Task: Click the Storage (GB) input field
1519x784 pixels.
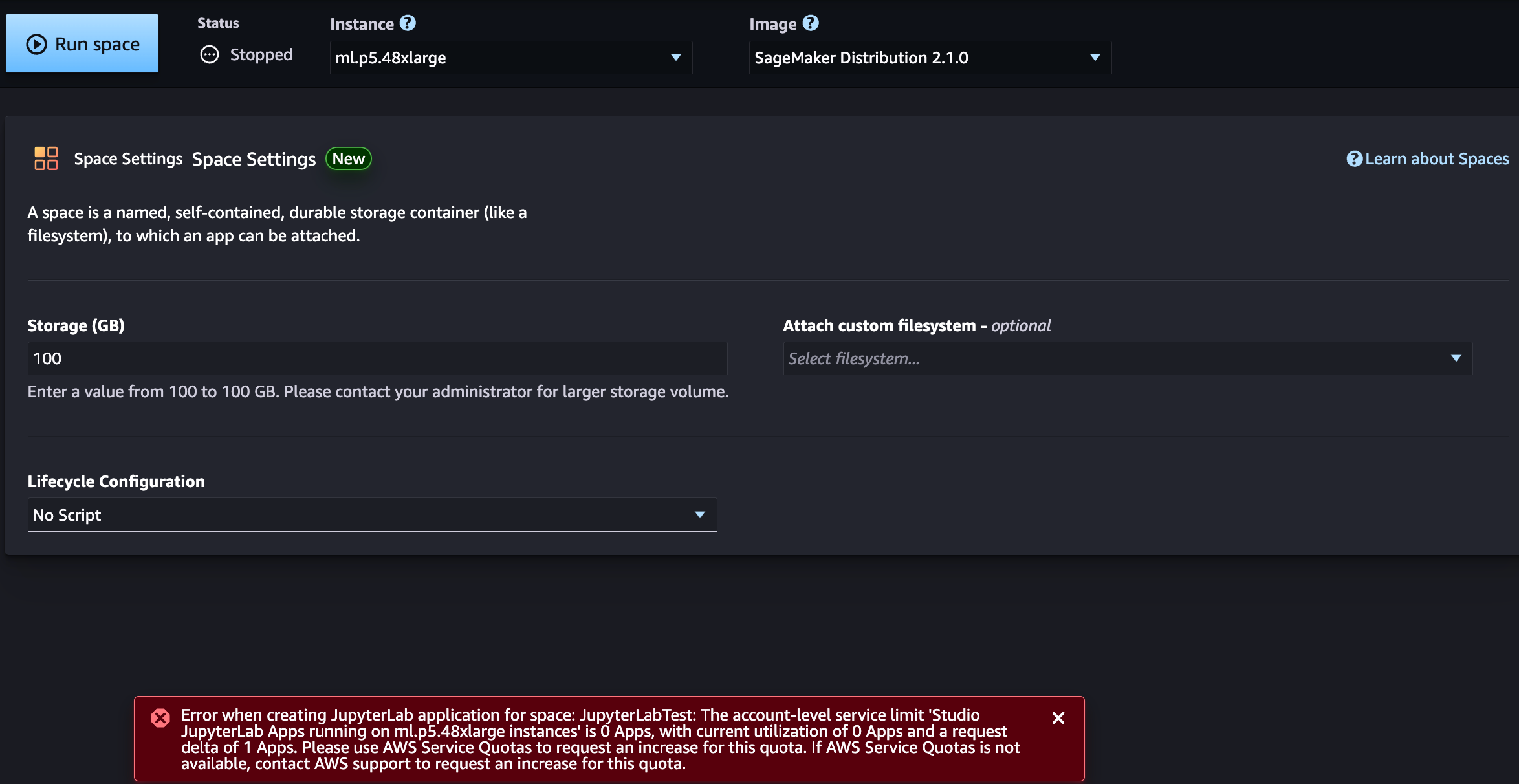Action: 377,358
